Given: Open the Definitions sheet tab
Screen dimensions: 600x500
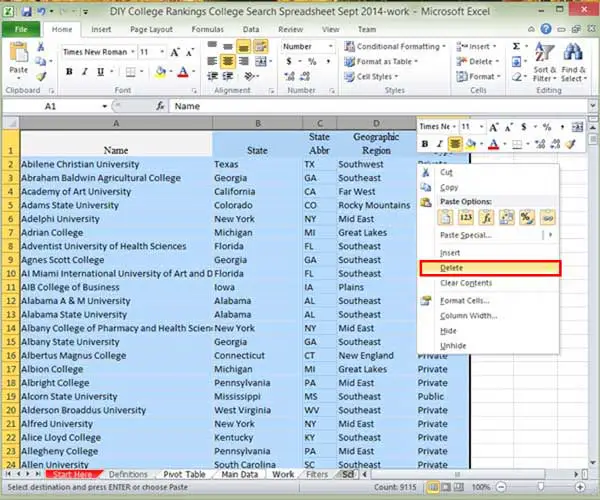Looking at the screenshot, I should click(x=128, y=474).
